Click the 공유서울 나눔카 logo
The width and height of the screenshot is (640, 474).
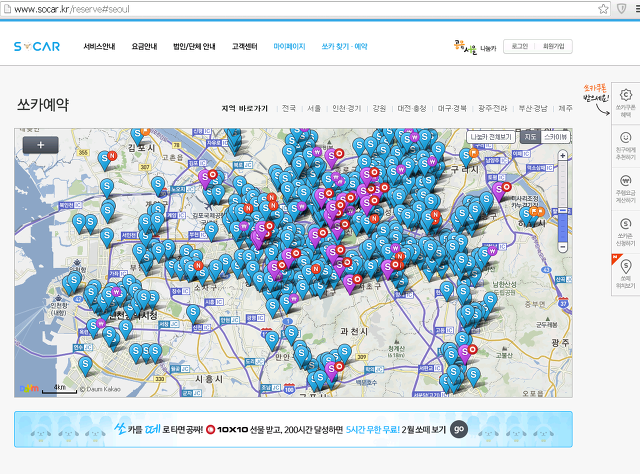475,47
